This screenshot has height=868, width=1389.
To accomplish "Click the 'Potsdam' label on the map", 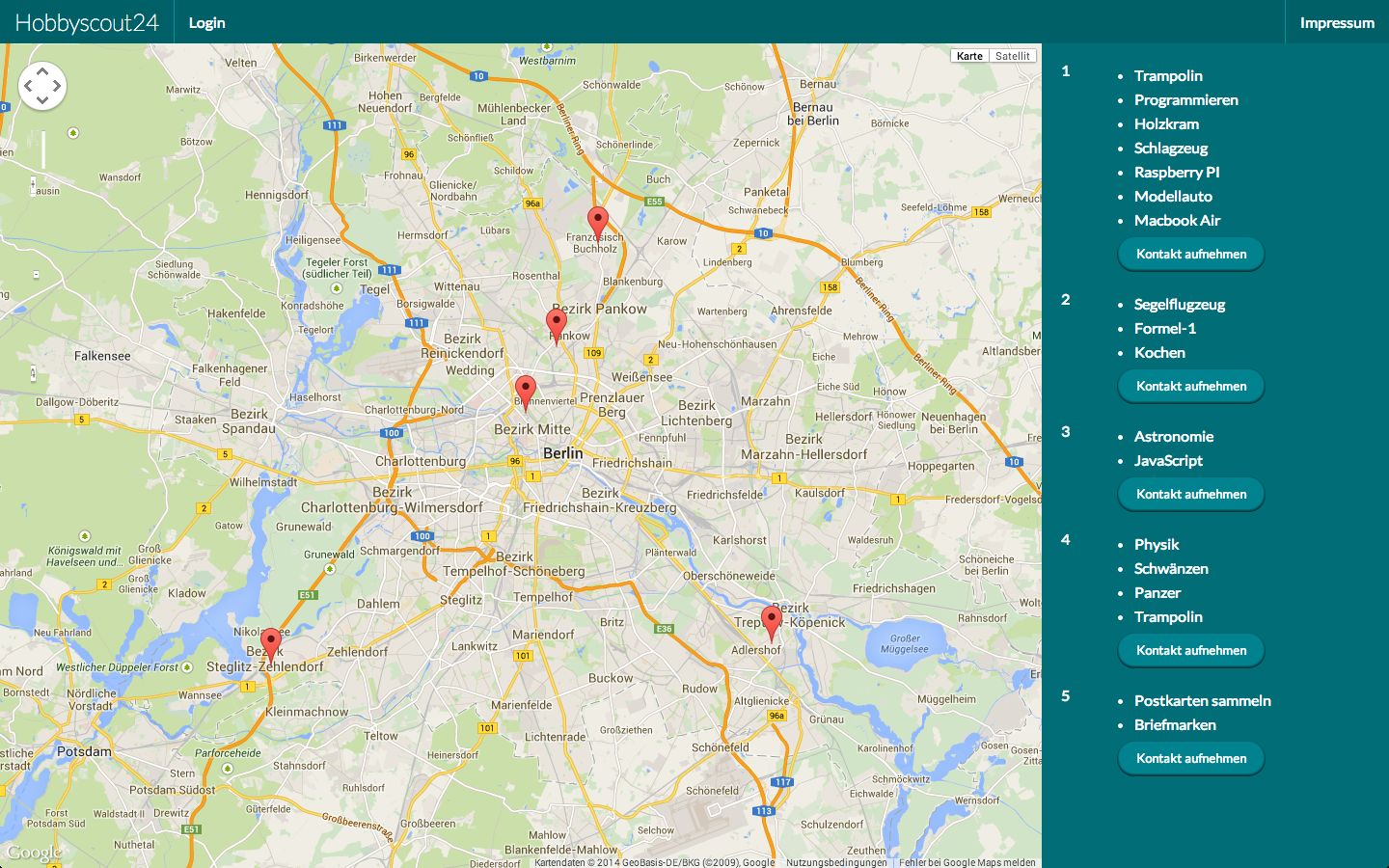I will 84,751.
